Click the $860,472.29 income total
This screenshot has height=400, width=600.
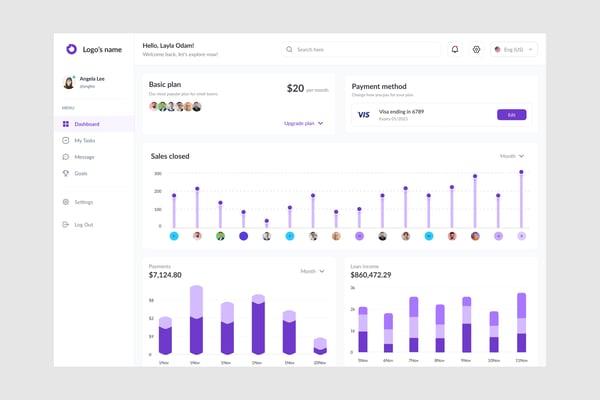click(371, 275)
